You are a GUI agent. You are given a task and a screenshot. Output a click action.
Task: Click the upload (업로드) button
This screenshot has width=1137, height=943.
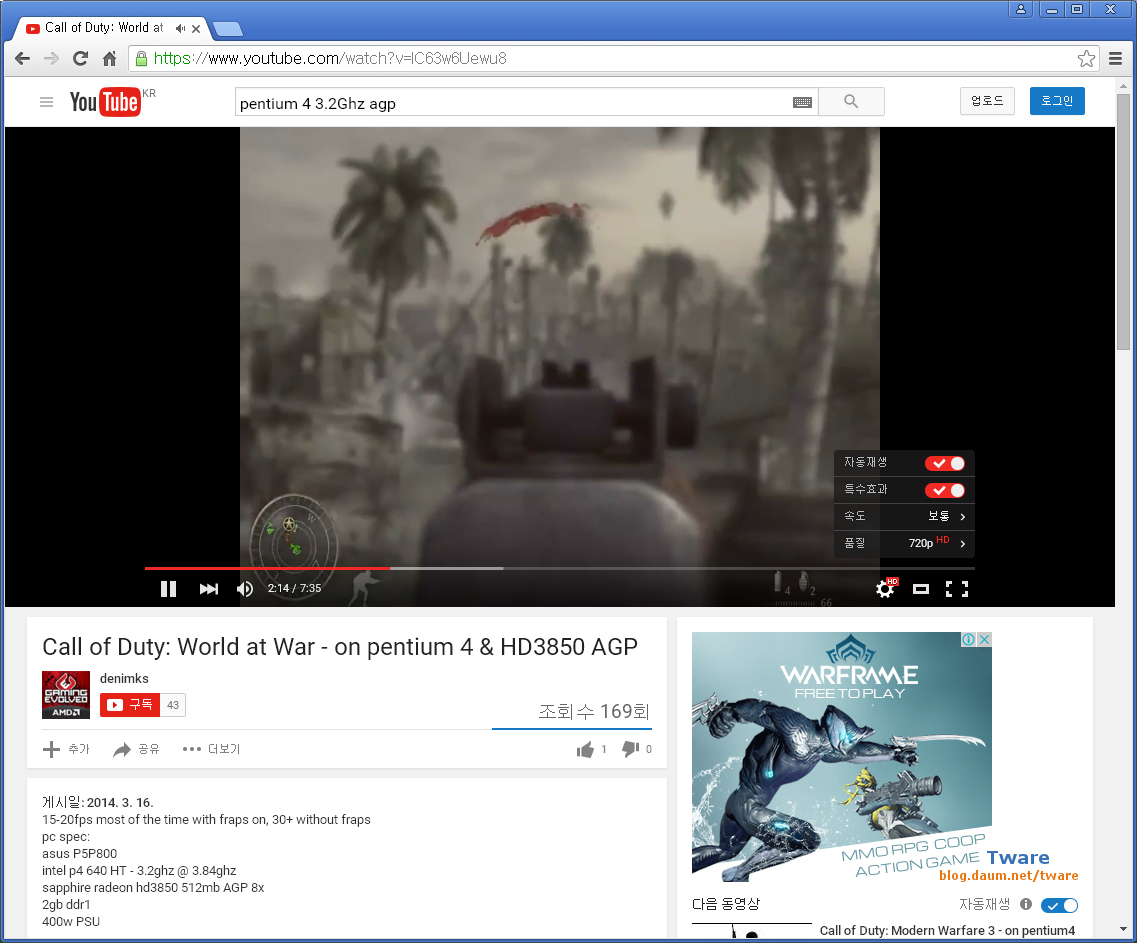987,101
